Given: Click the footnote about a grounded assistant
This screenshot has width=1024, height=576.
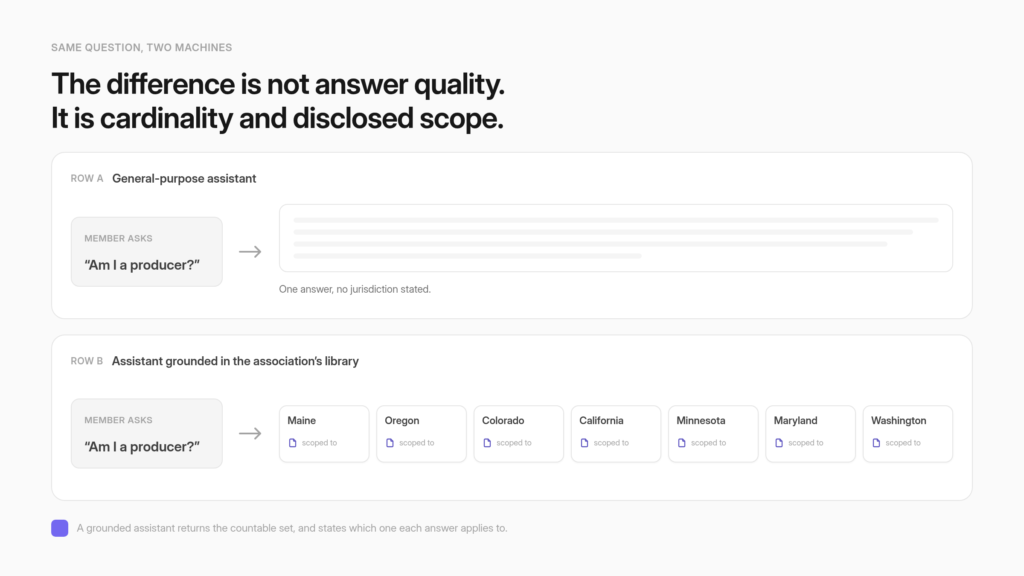Looking at the screenshot, I should click(292, 528).
